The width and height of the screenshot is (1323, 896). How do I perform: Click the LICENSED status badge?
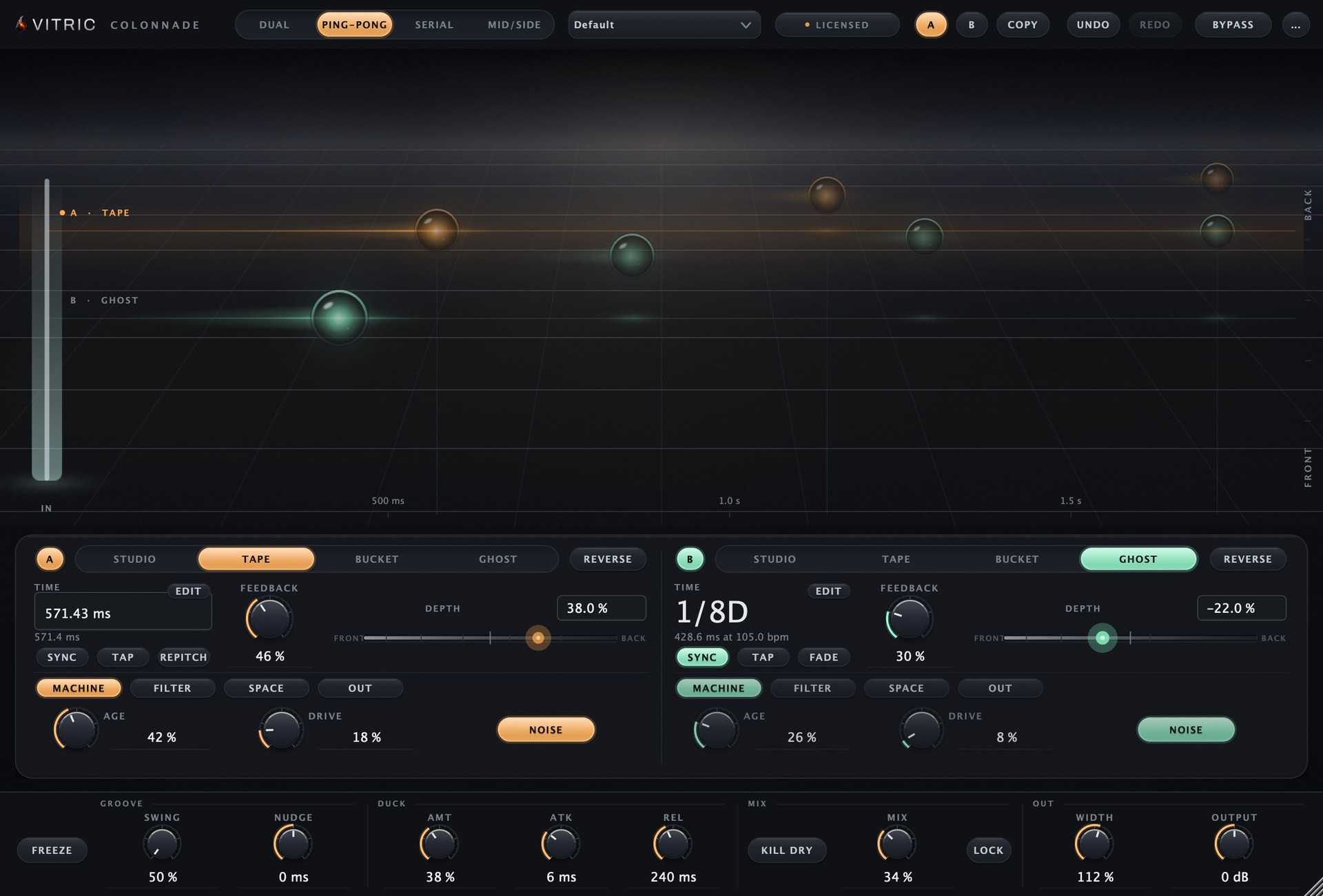tap(837, 25)
